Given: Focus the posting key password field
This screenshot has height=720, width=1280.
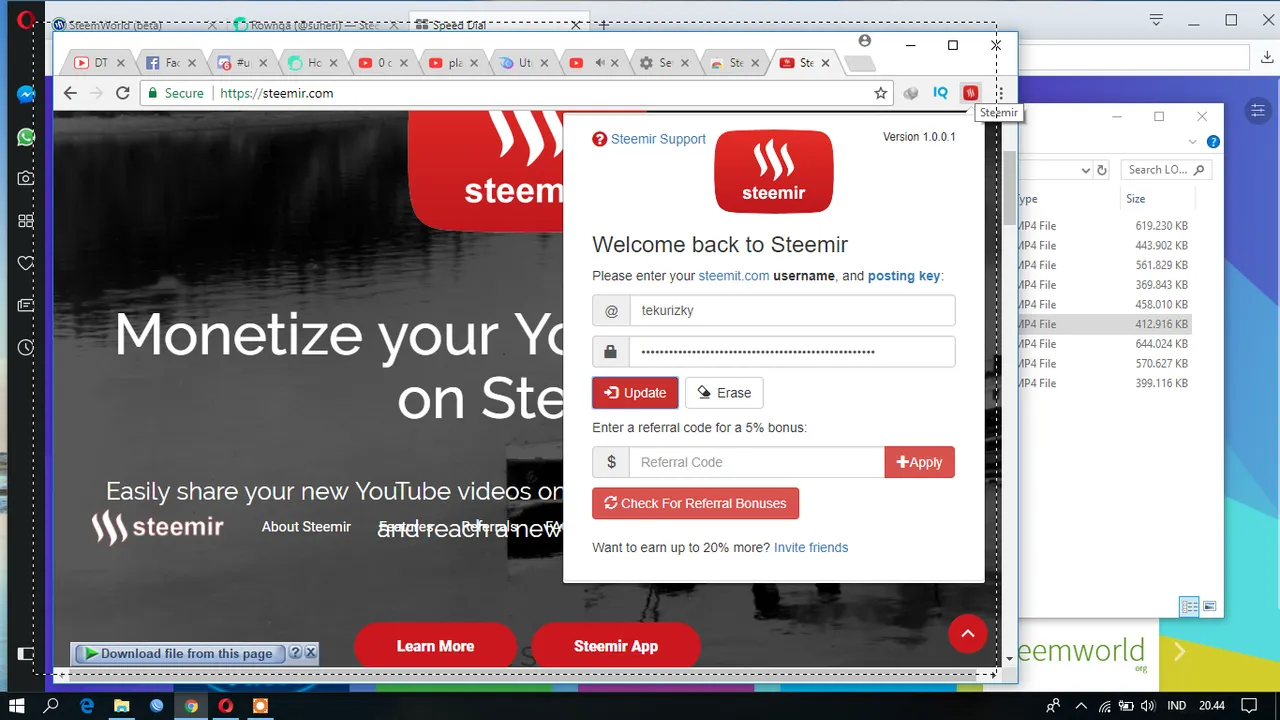Looking at the screenshot, I should pyautogui.click(x=792, y=352).
